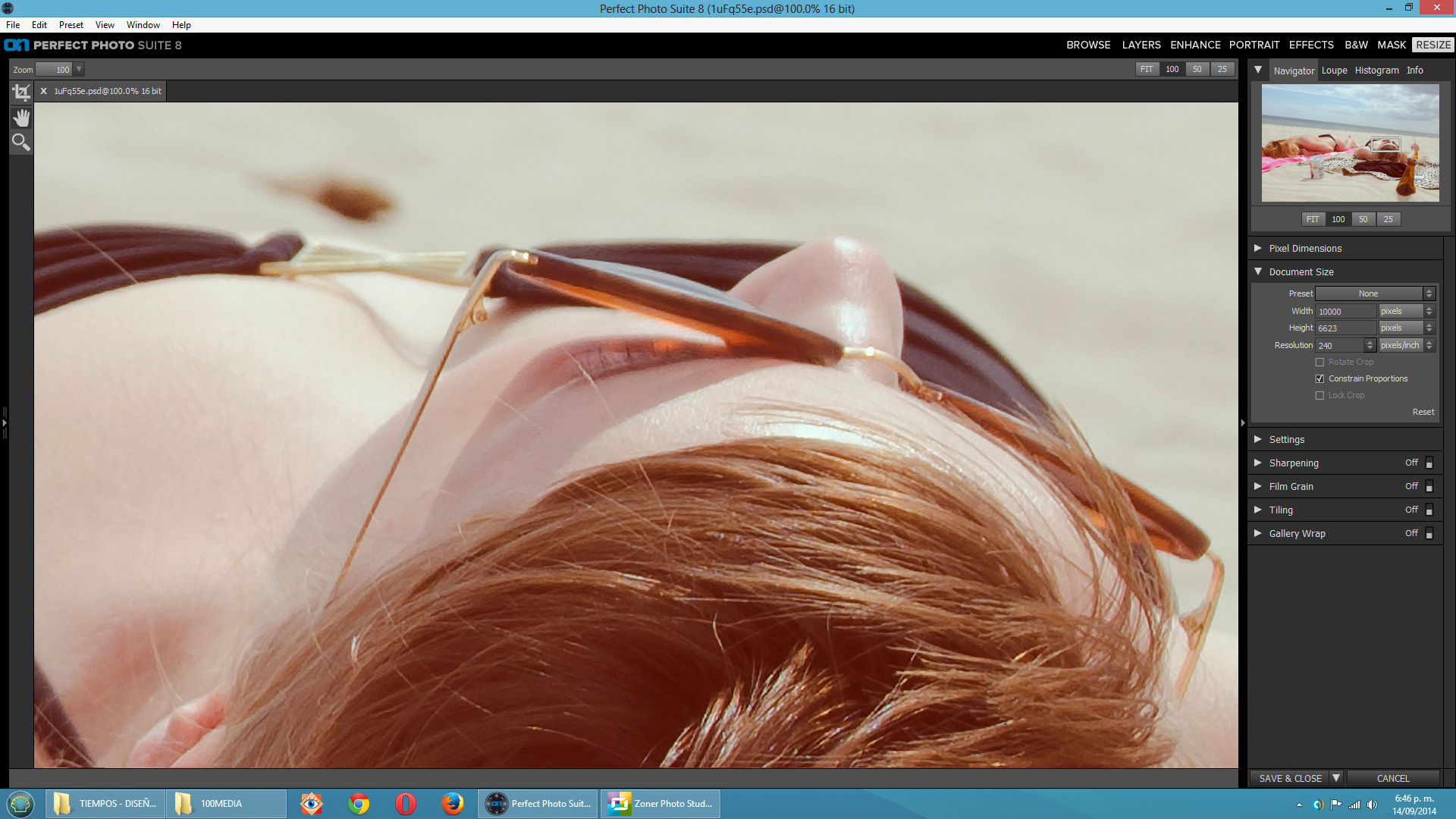Select the Zoom magnifier tool
The image size is (1456, 819).
point(21,142)
